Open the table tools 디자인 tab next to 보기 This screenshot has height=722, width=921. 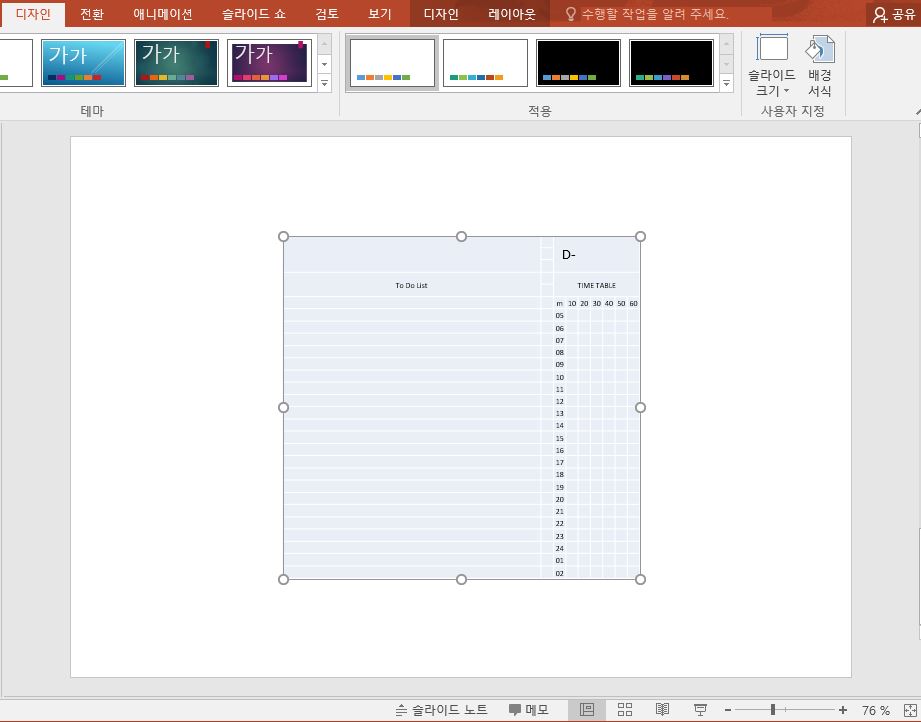441,14
